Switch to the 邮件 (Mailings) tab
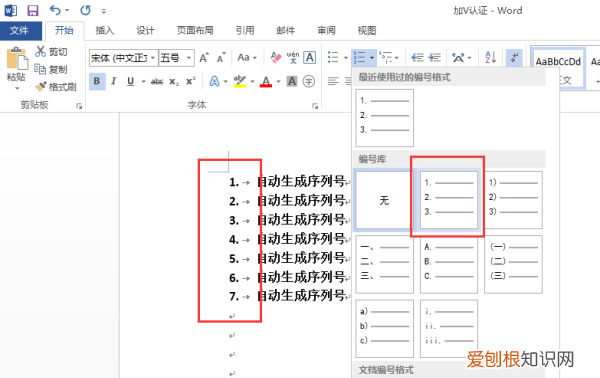This screenshot has height=378, width=600. tap(286, 31)
